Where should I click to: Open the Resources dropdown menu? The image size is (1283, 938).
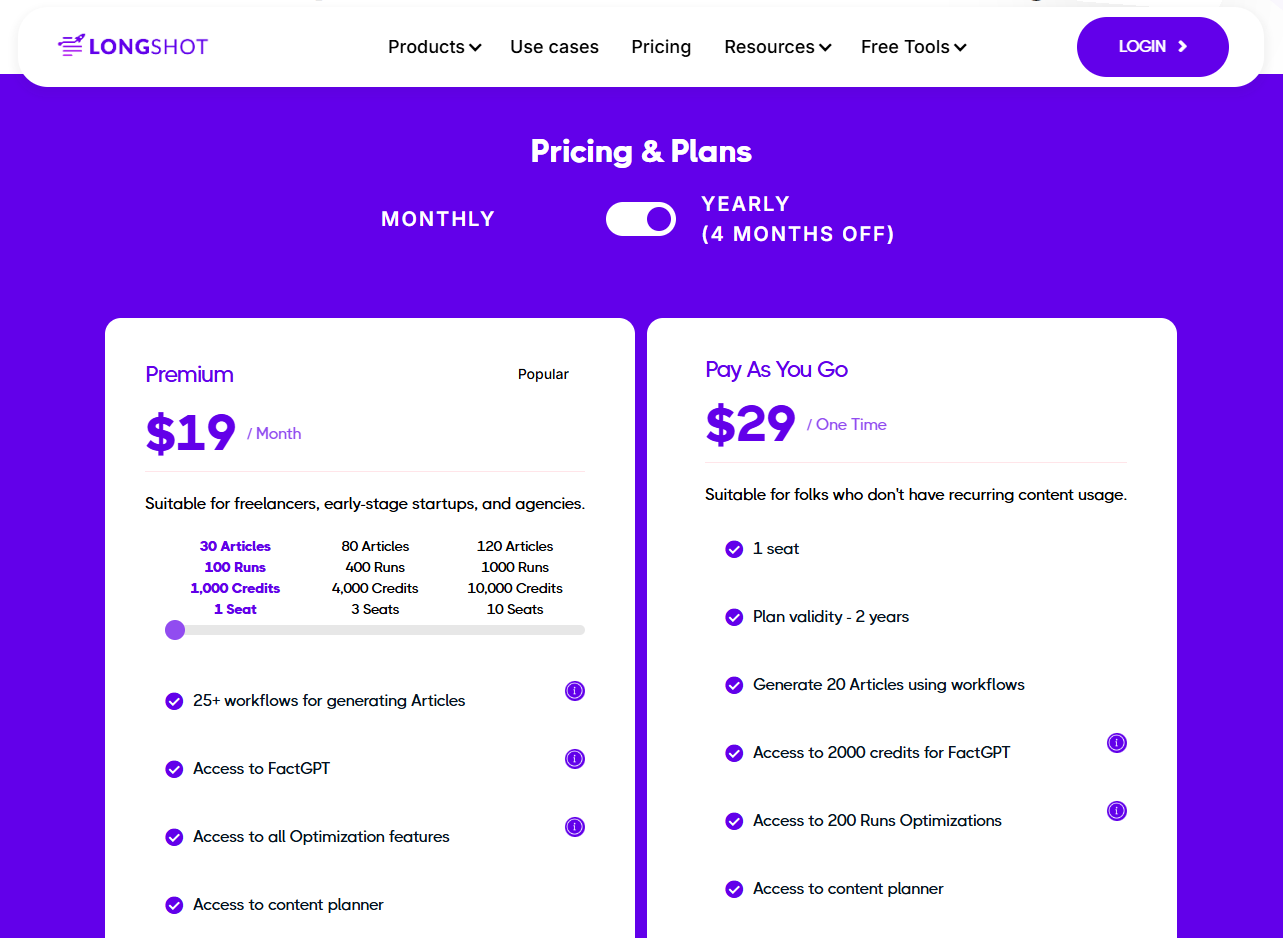click(x=777, y=47)
